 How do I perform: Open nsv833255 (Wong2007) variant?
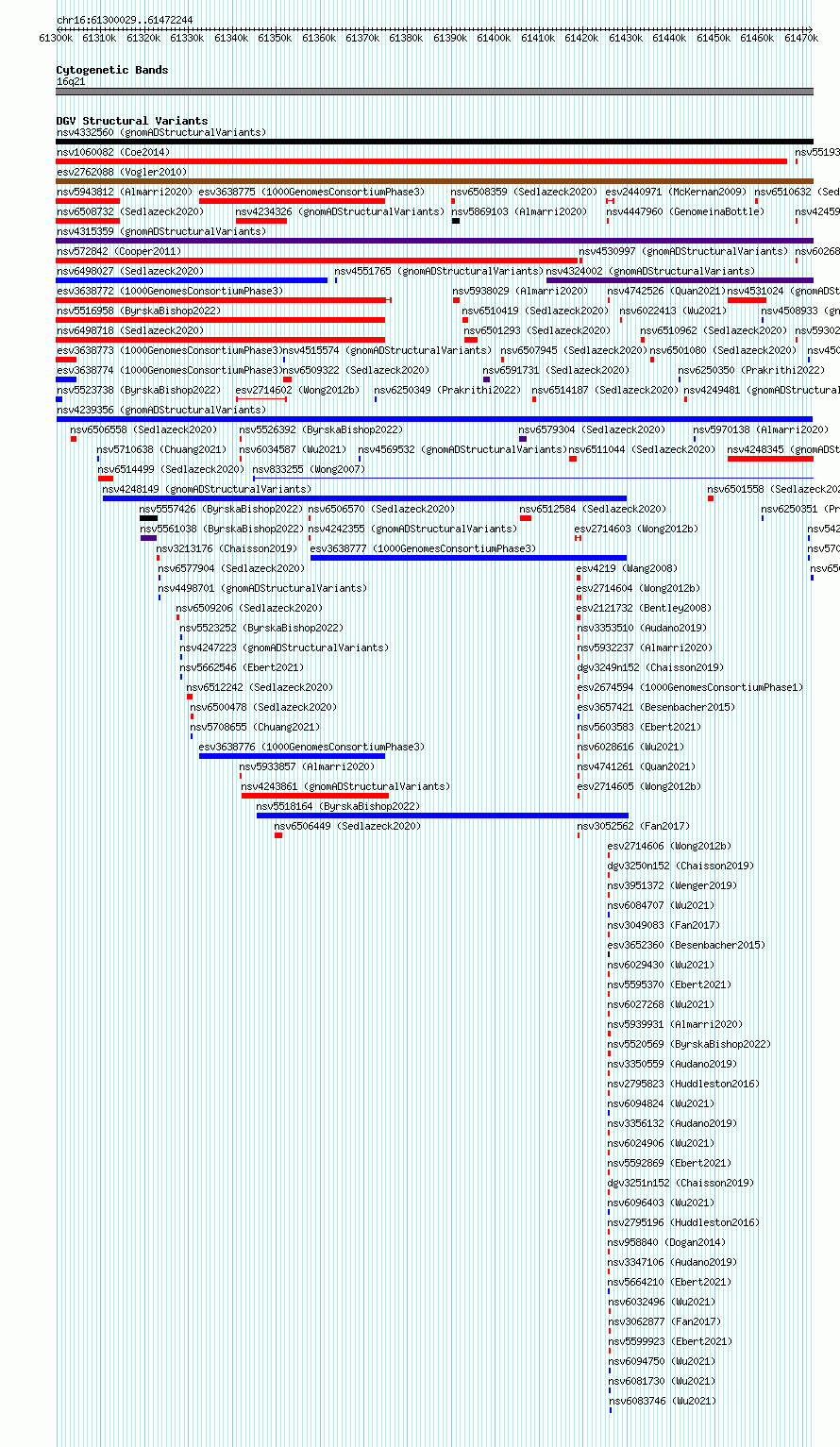[x=309, y=469]
